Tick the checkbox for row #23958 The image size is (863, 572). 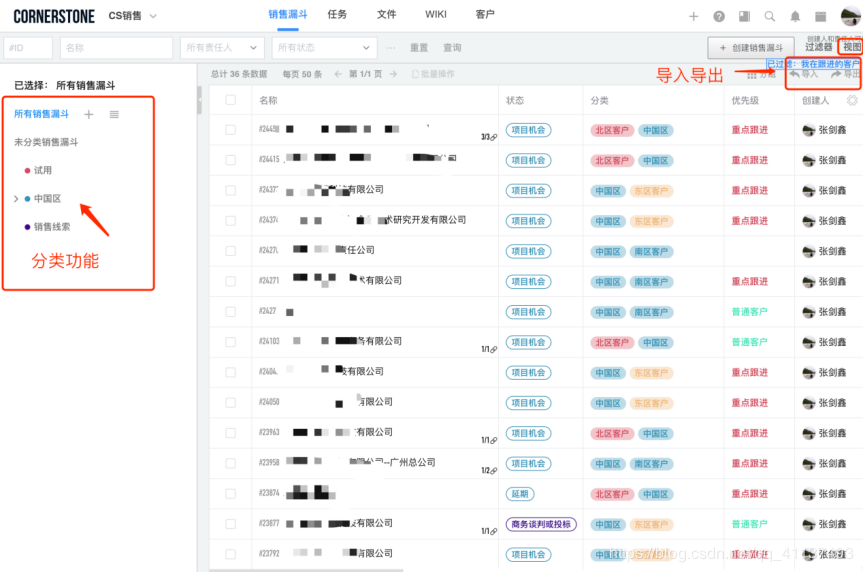click(x=230, y=463)
